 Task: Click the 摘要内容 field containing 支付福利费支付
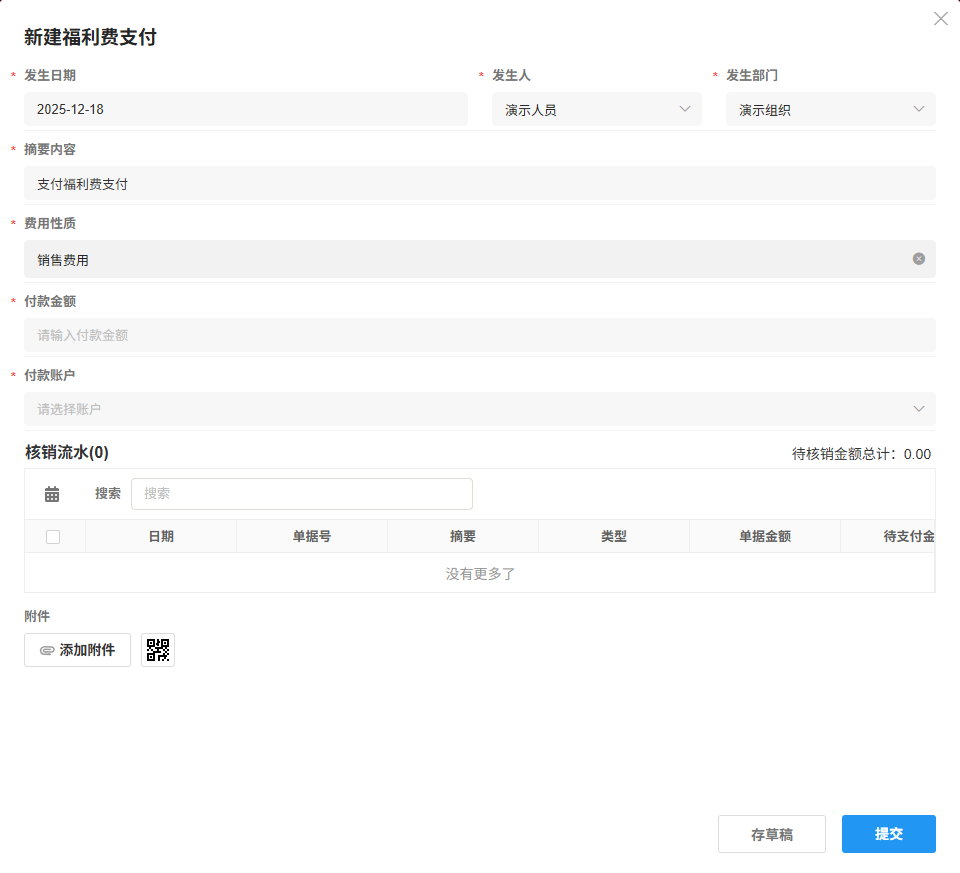coord(480,184)
